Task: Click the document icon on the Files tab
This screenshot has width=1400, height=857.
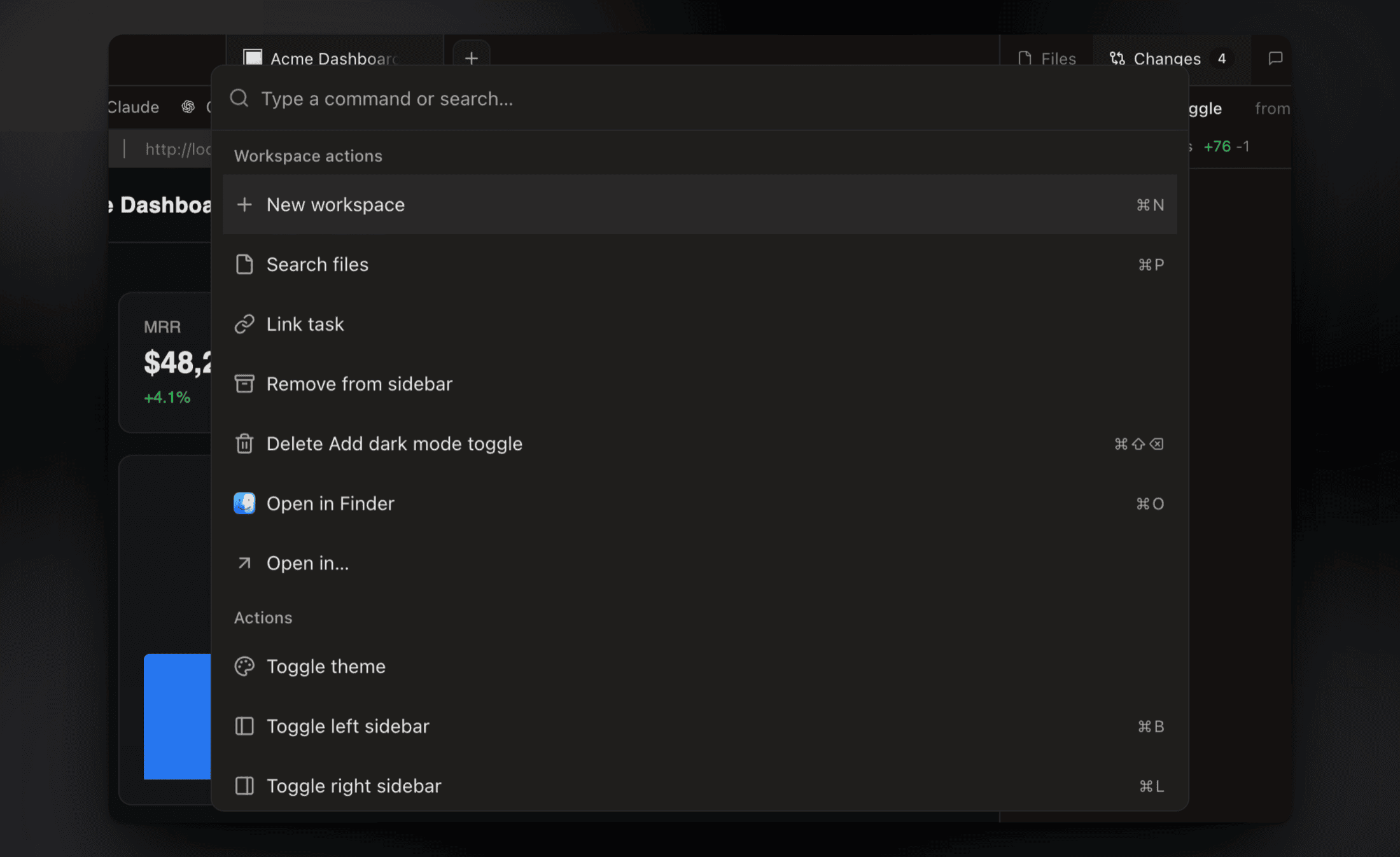Action: coord(1025,59)
